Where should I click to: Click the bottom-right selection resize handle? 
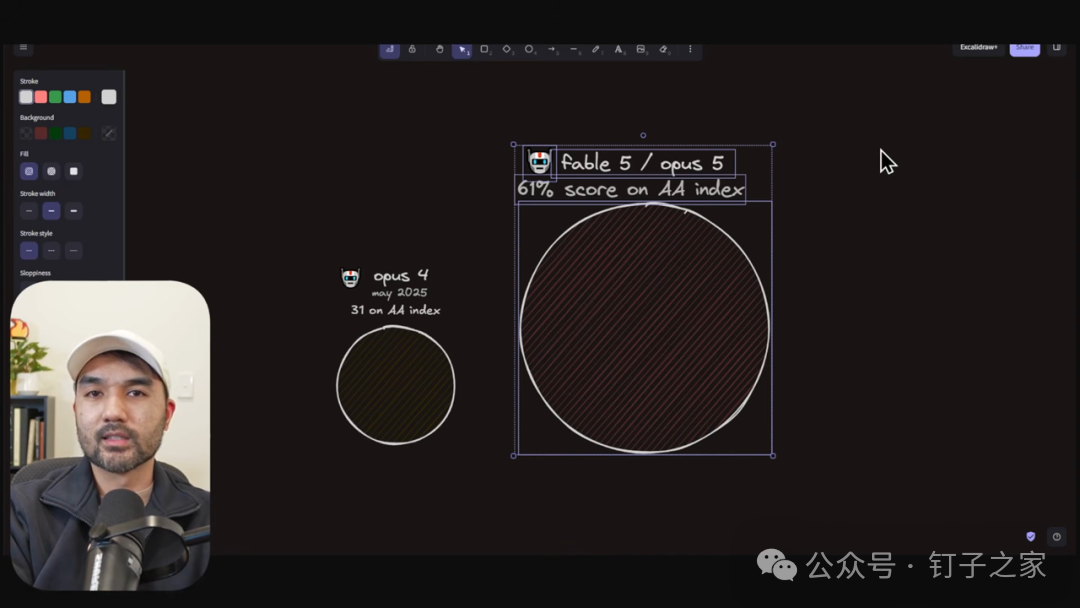[x=773, y=456]
